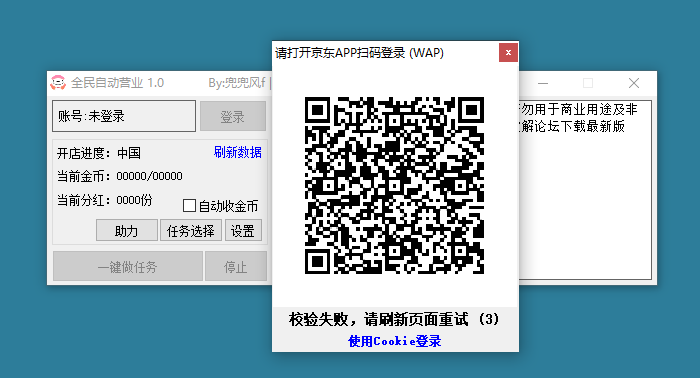Click the 开店进度: 中国 text
The image size is (700, 378).
click(99, 153)
